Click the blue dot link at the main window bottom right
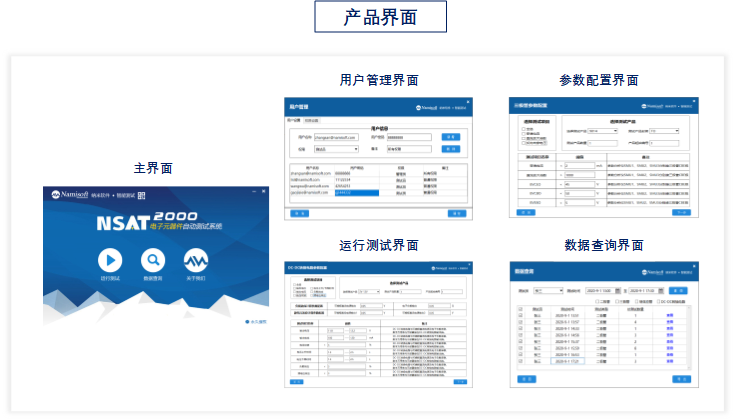 tap(256, 322)
